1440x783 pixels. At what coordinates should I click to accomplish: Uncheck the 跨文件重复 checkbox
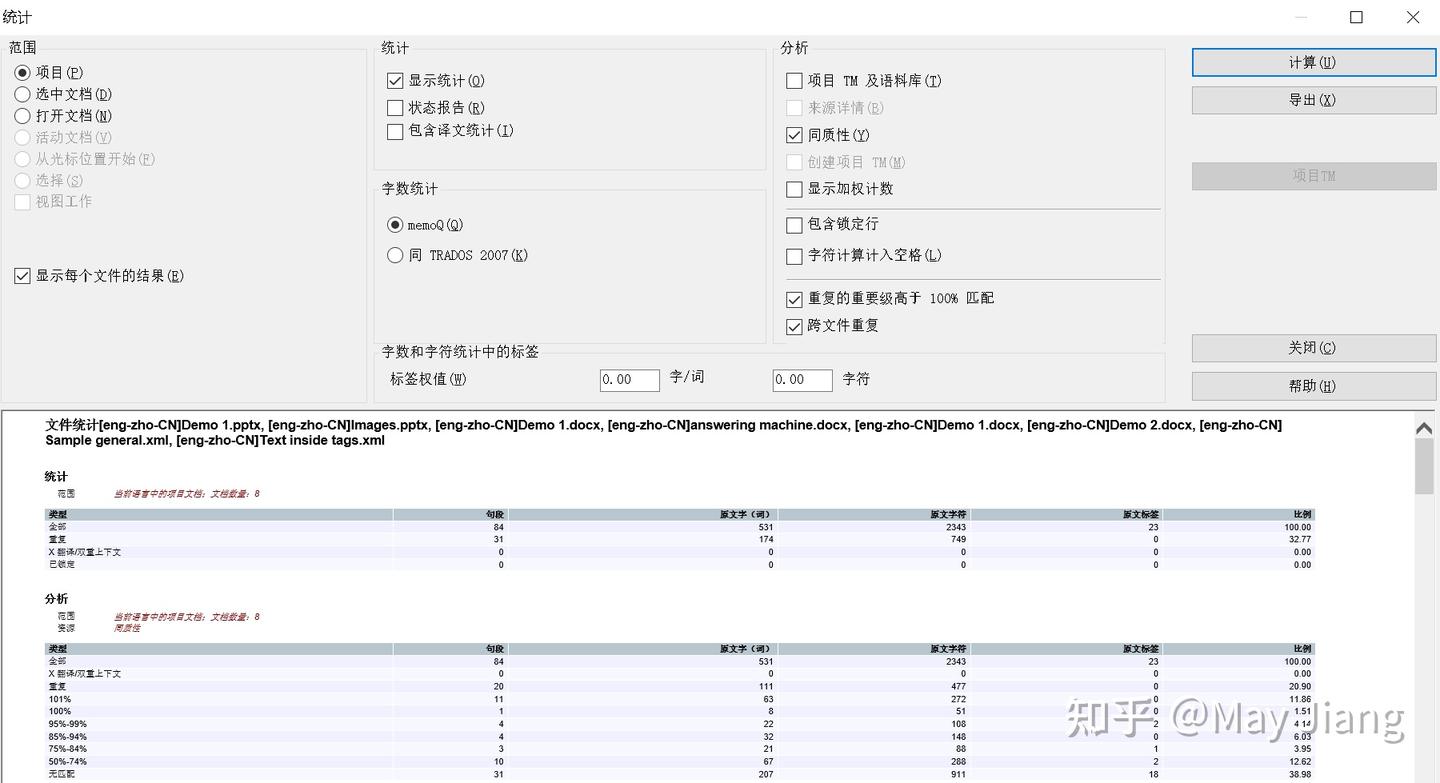[x=795, y=326]
